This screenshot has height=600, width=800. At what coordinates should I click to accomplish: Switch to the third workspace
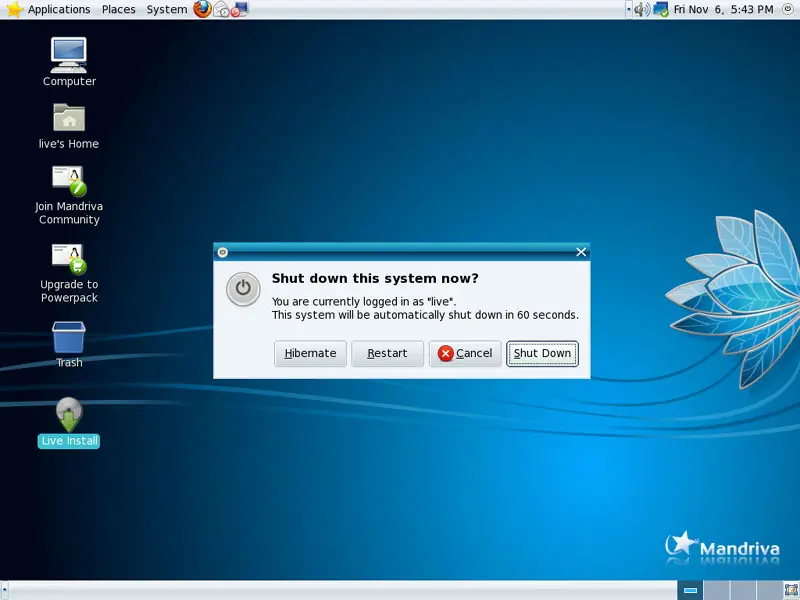point(742,590)
